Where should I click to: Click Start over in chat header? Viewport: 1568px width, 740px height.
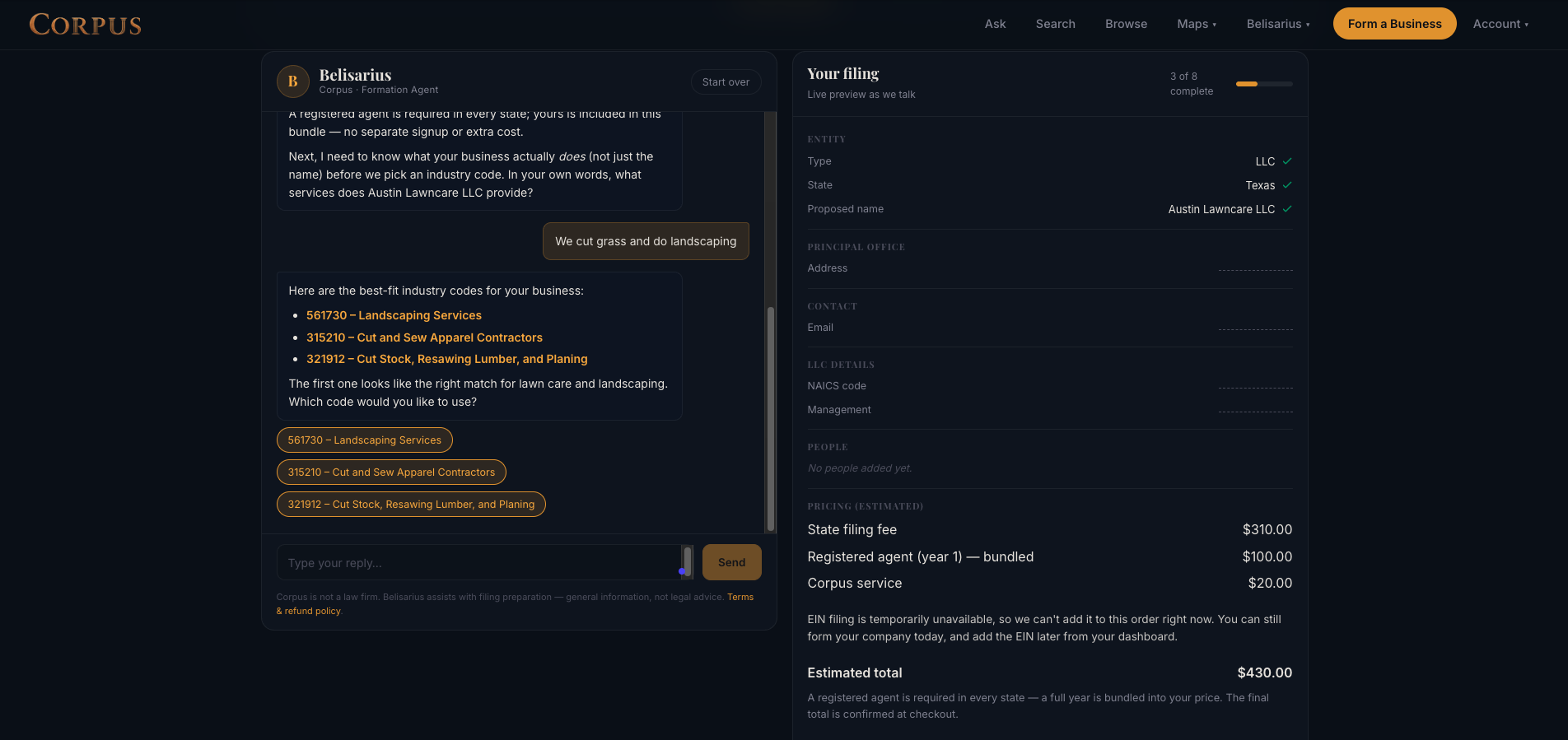pos(726,82)
